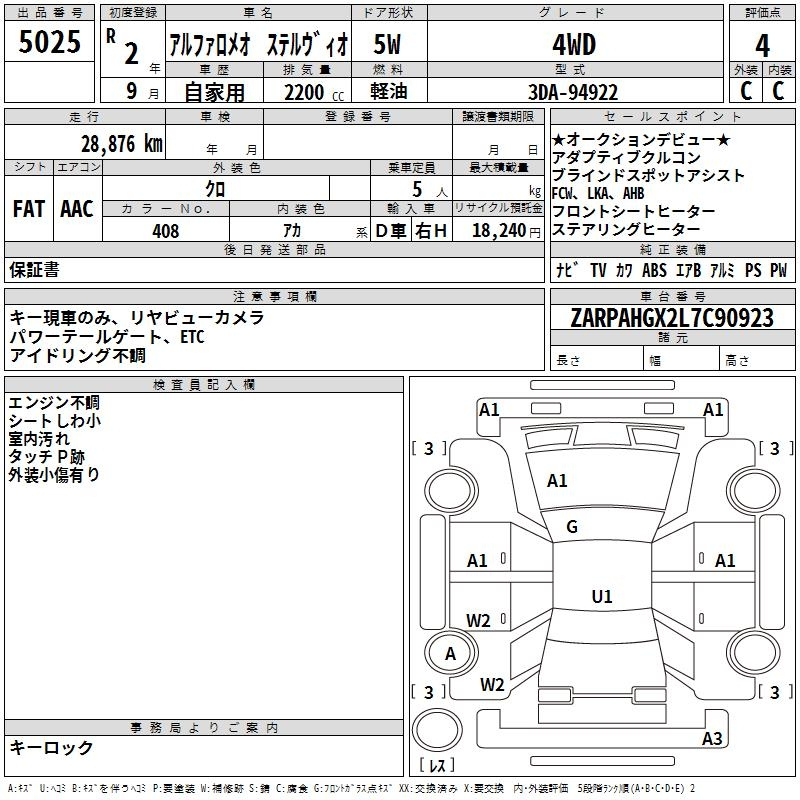Screen dimensions: 800x800
Task: Click the interior grade C under 内装
Action: tap(778, 91)
